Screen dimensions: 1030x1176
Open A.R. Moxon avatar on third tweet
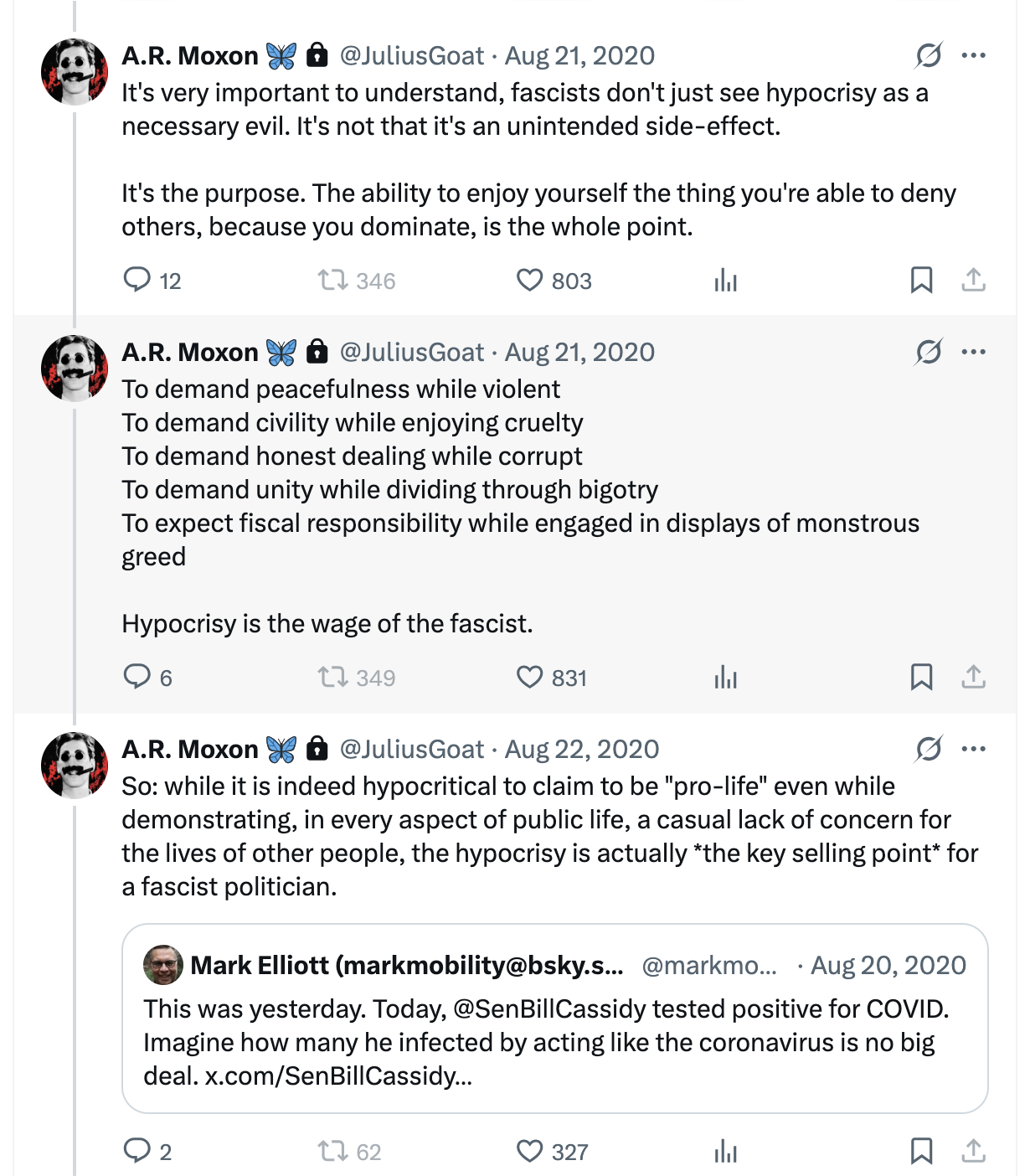[x=75, y=765]
